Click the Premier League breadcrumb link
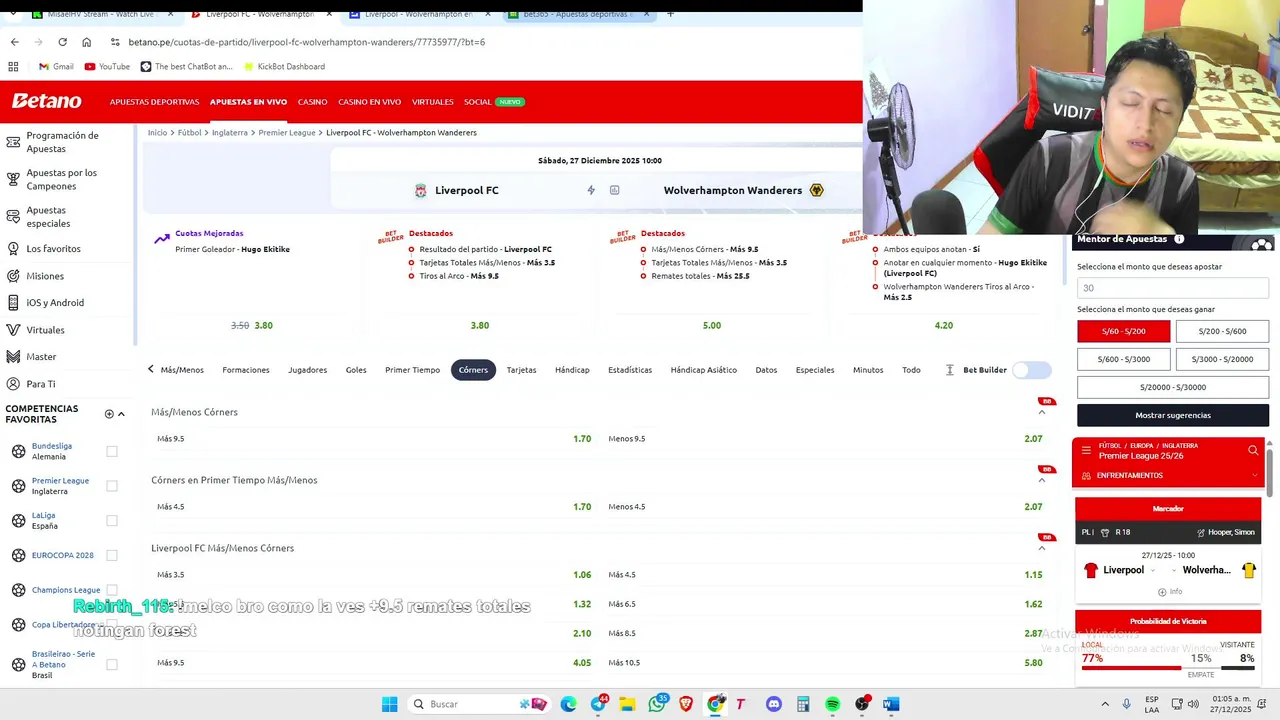 pyautogui.click(x=287, y=132)
